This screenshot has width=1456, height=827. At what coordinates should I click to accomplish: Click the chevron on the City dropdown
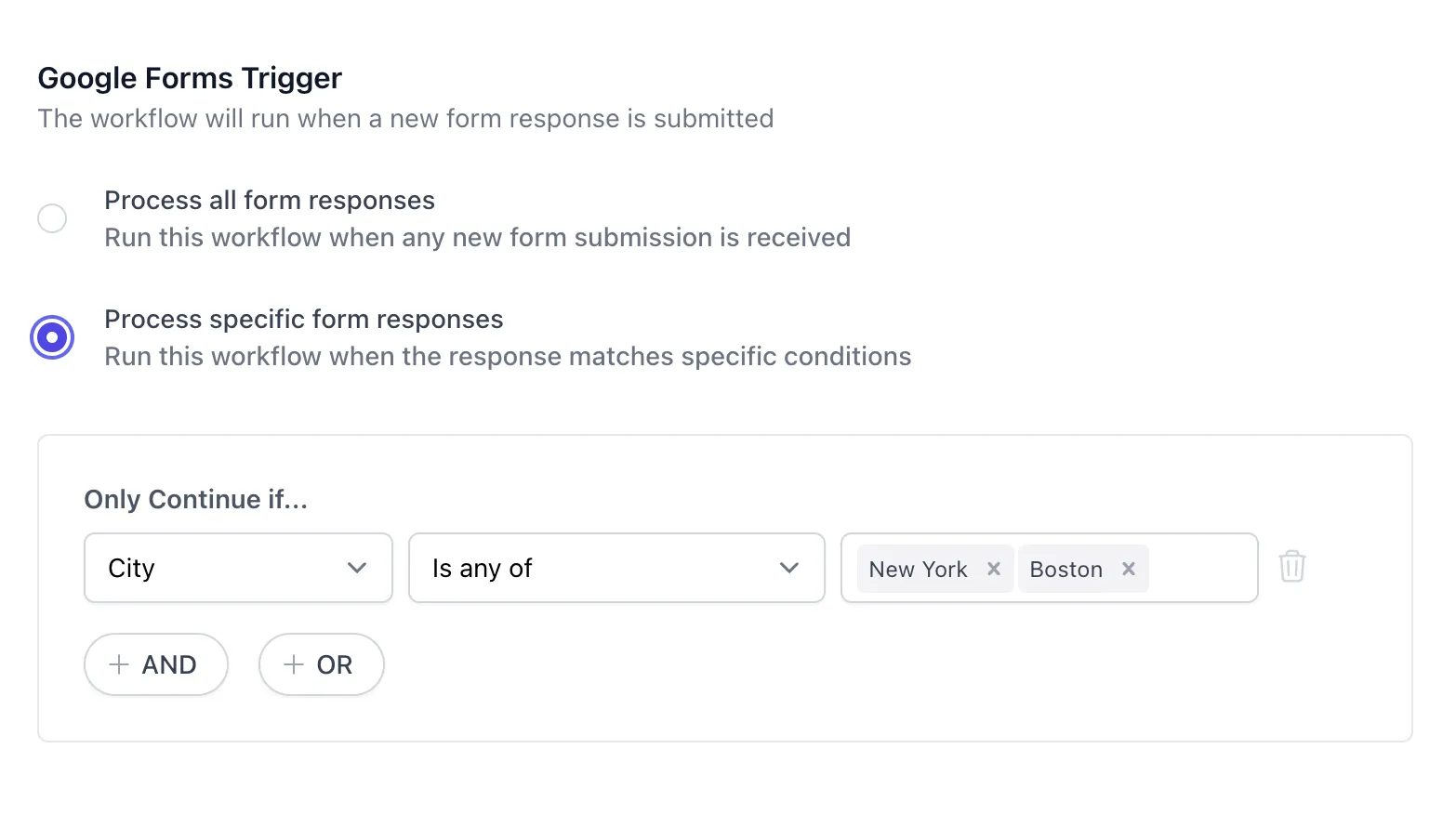pyautogui.click(x=356, y=568)
